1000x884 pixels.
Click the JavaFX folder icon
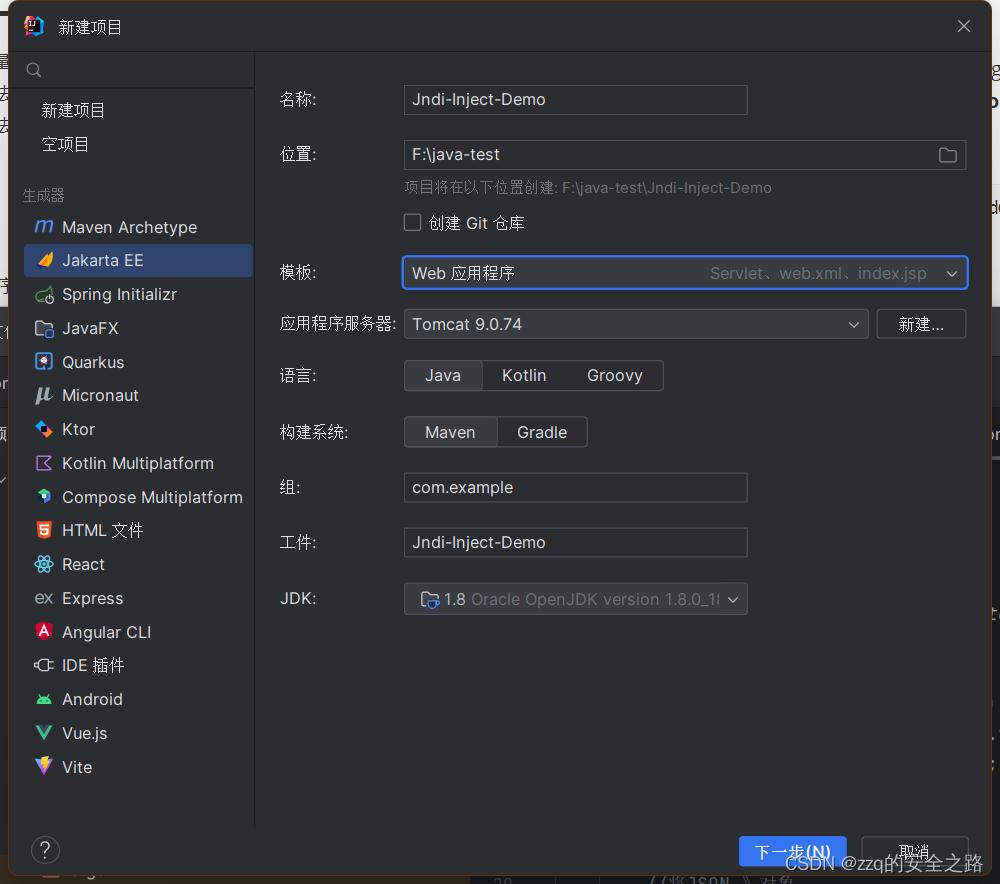point(44,328)
